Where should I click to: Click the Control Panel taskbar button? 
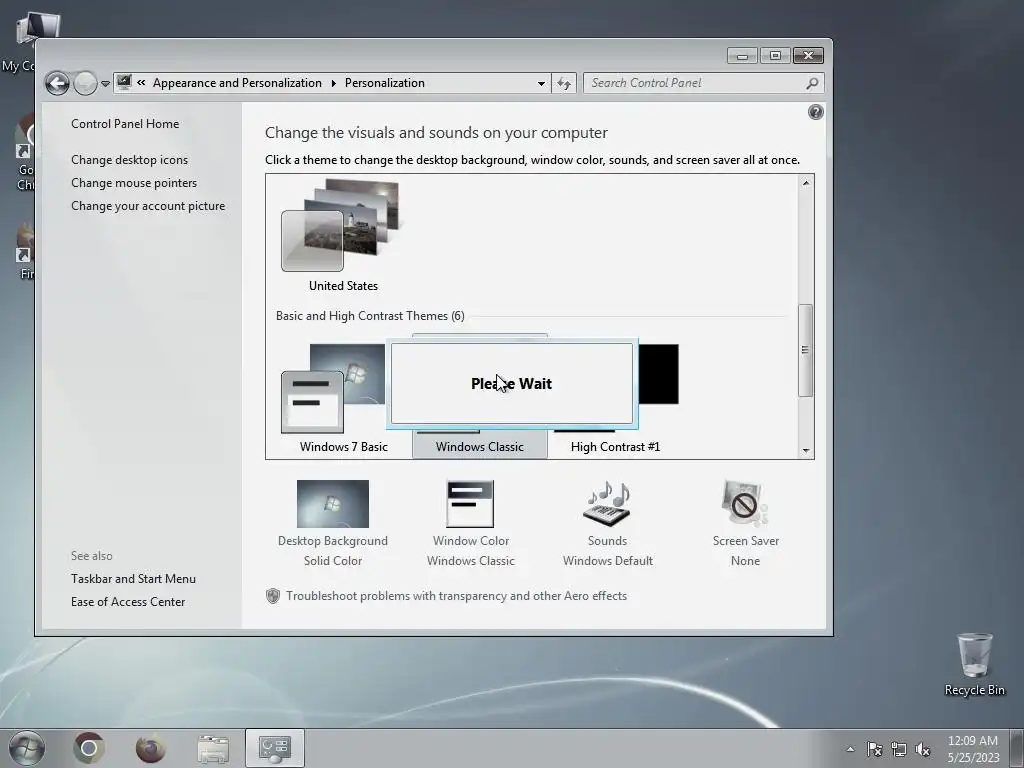pos(275,748)
